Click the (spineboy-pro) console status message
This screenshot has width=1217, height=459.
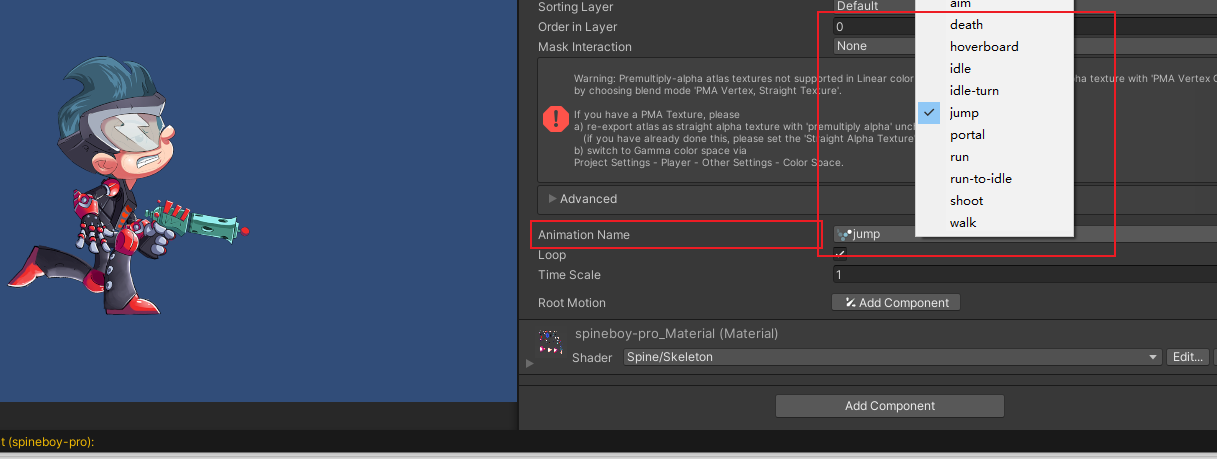(47, 442)
